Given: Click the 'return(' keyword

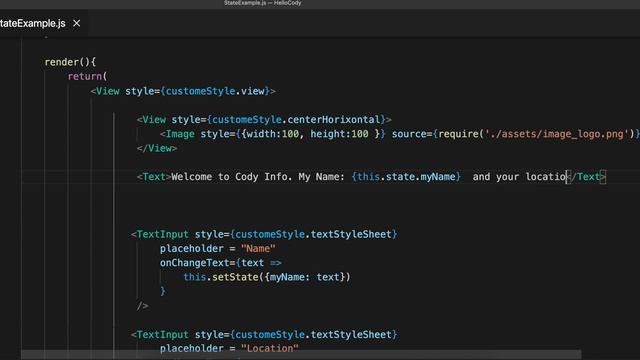Looking at the screenshot, I should point(87,76).
